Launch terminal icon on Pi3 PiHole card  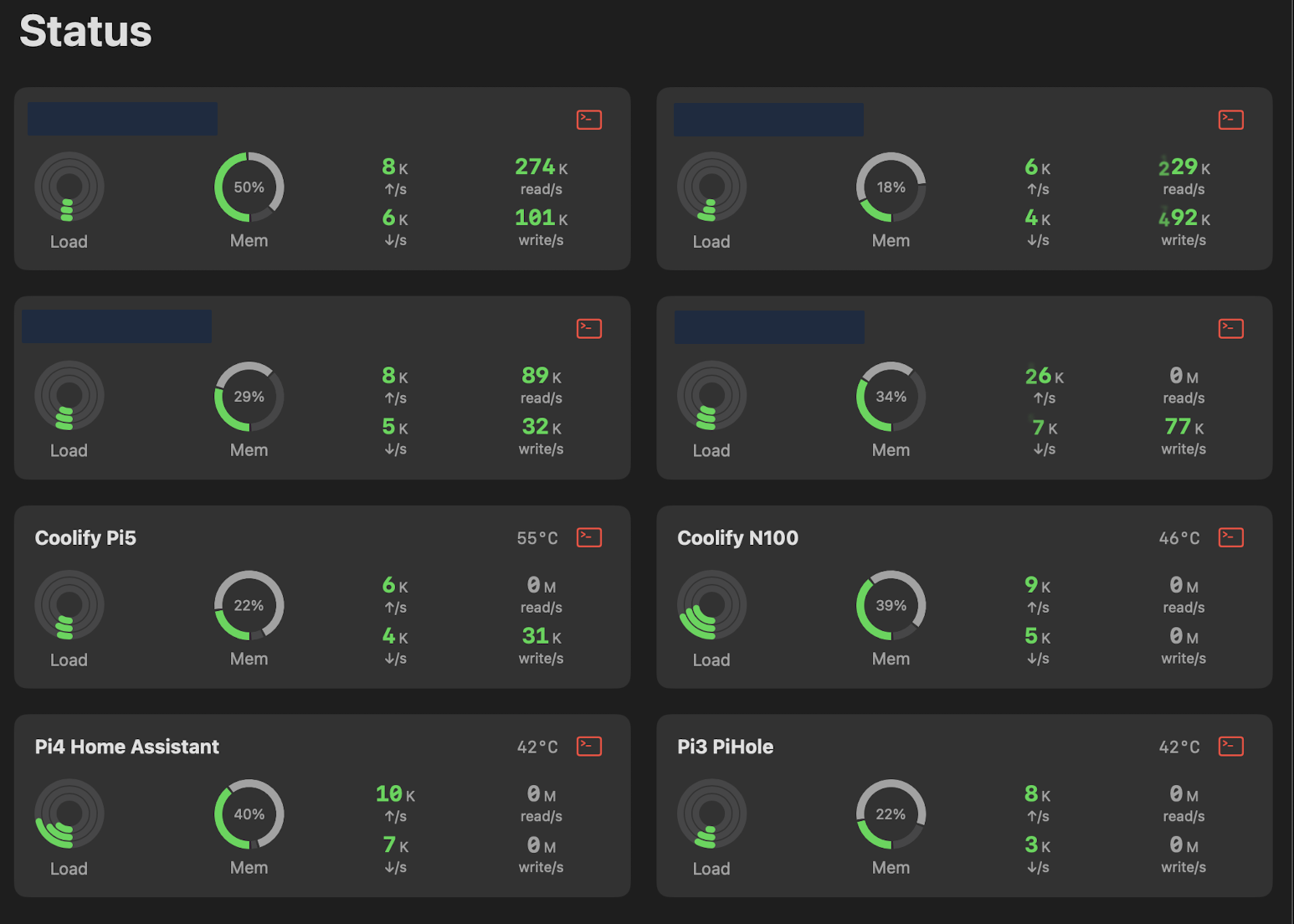pos(1230,746)
